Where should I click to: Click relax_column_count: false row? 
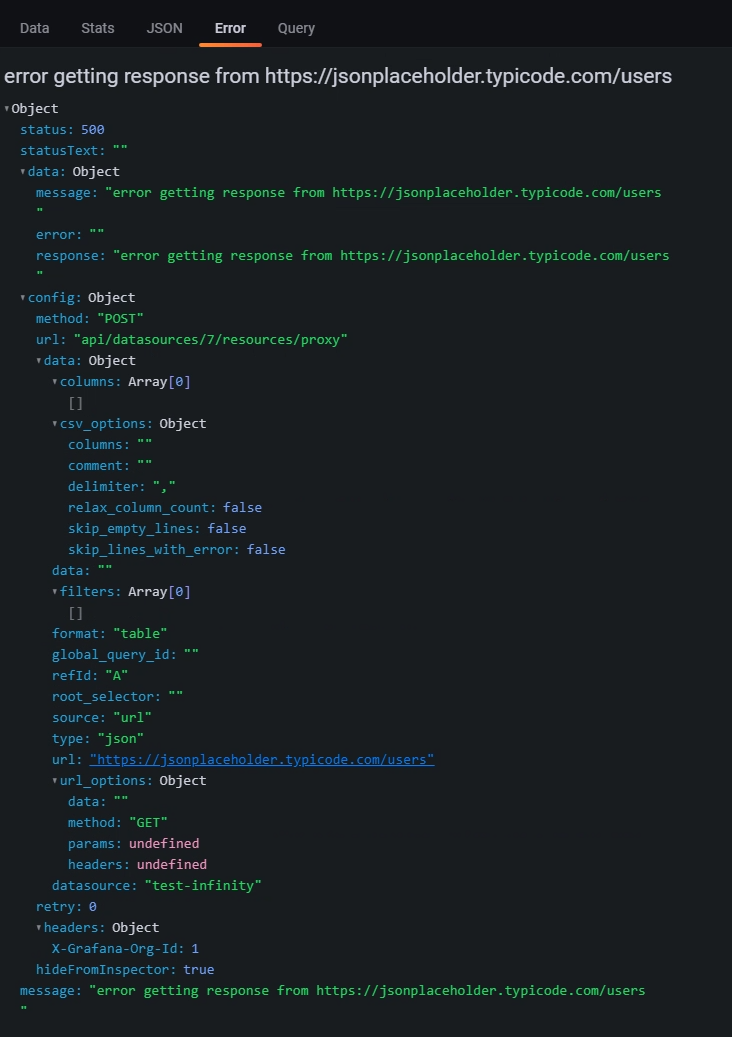(x=165, y=508)
